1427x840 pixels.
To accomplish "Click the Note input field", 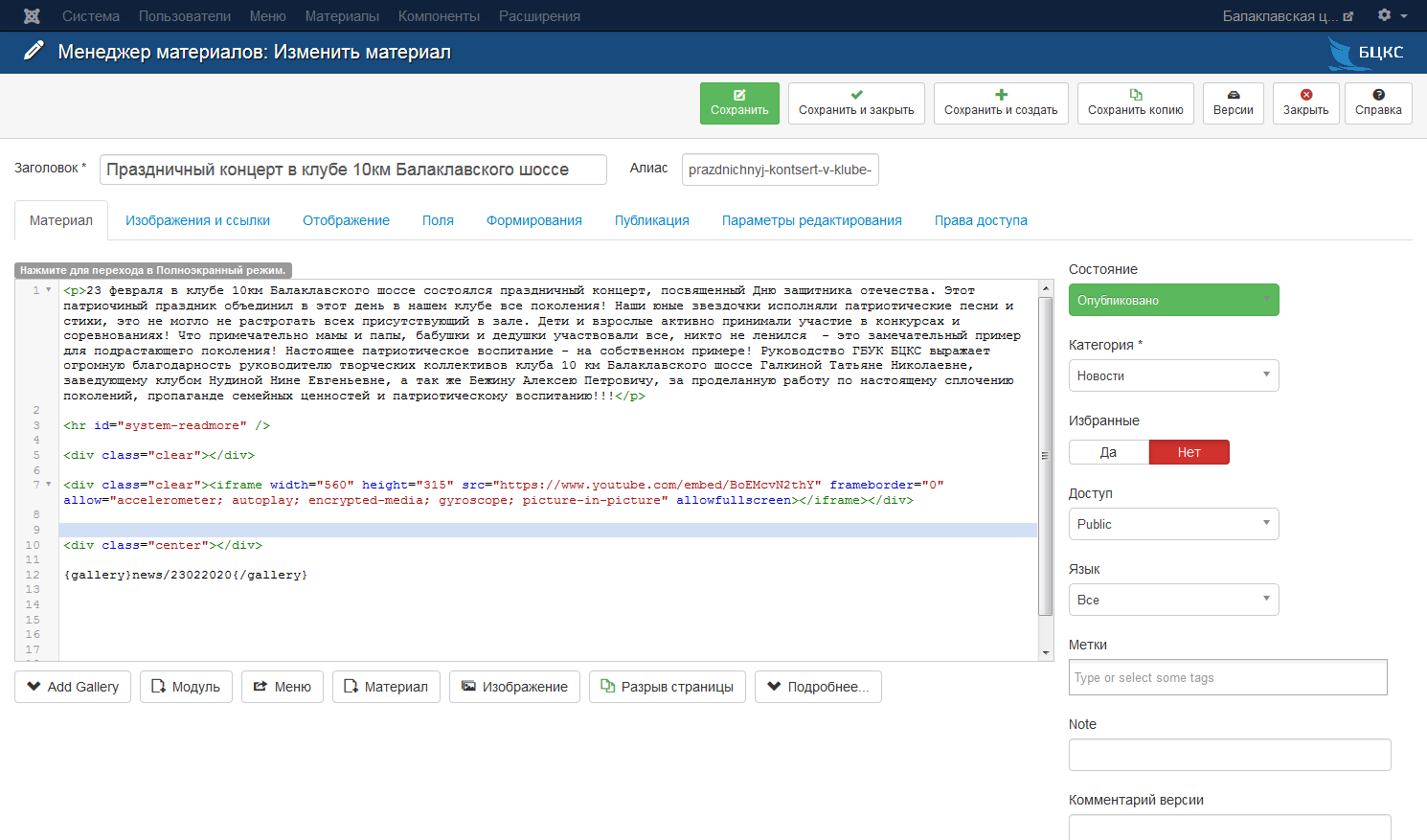I will click(x=1230, y=755).
